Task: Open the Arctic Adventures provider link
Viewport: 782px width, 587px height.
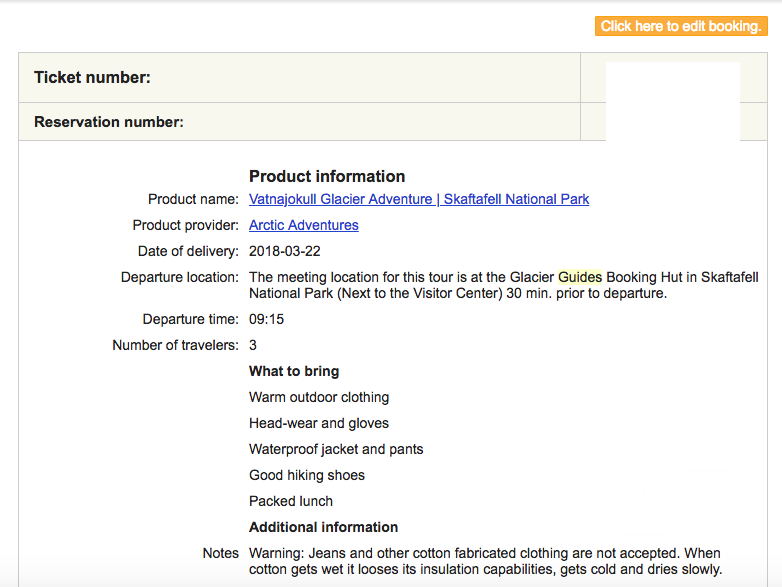Action: click(x=304, y=225)
